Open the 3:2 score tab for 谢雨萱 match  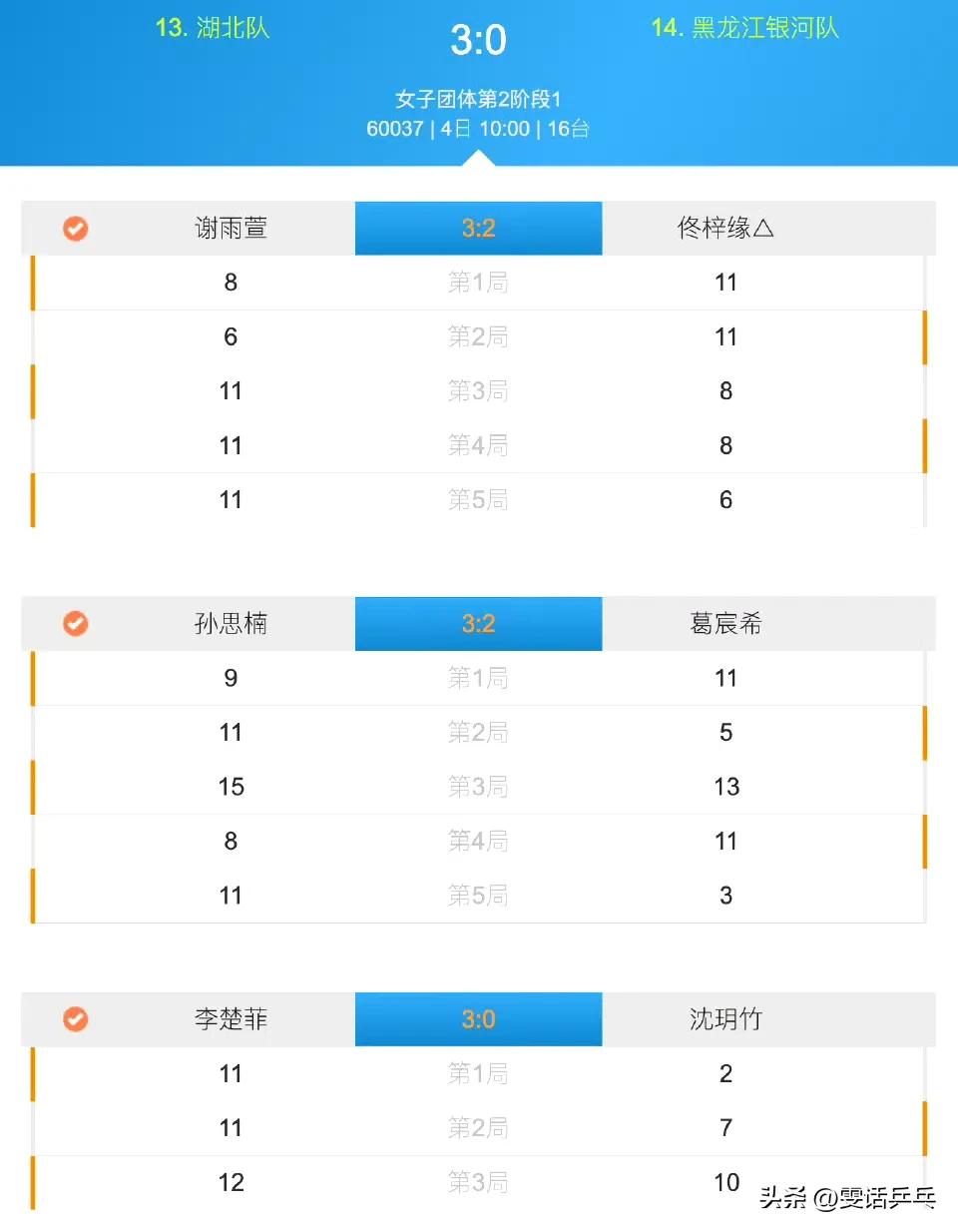click(479, 229)
